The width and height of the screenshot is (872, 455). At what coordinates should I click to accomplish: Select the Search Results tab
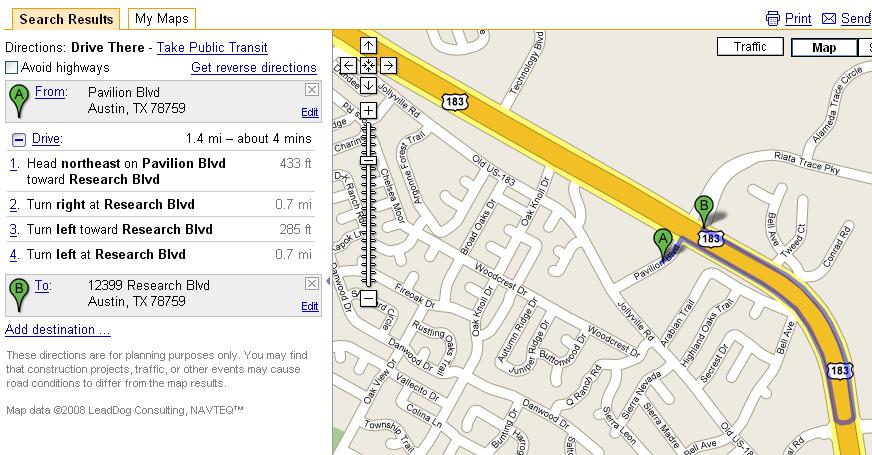point(66,19)
